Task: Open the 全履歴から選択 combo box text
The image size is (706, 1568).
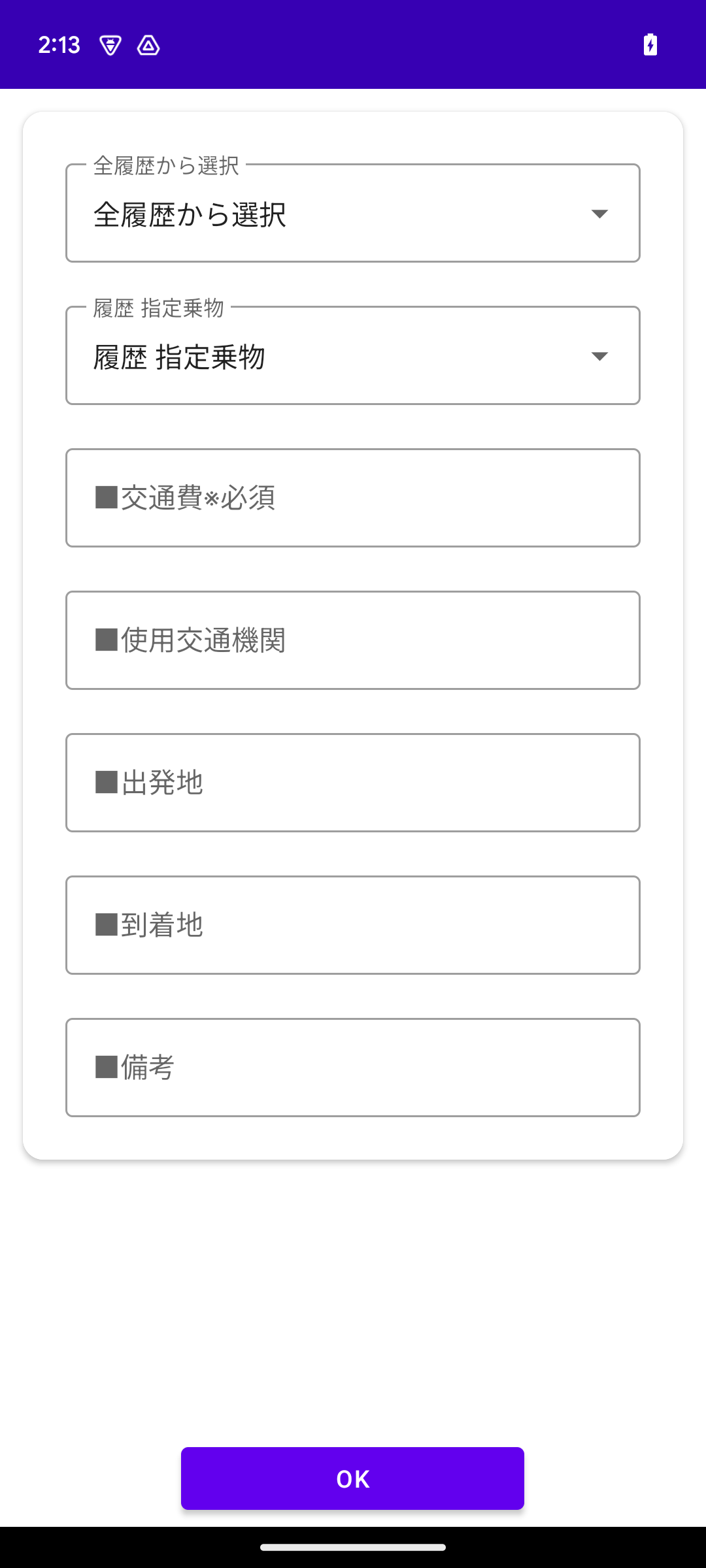Action: [x=190, y=215]
